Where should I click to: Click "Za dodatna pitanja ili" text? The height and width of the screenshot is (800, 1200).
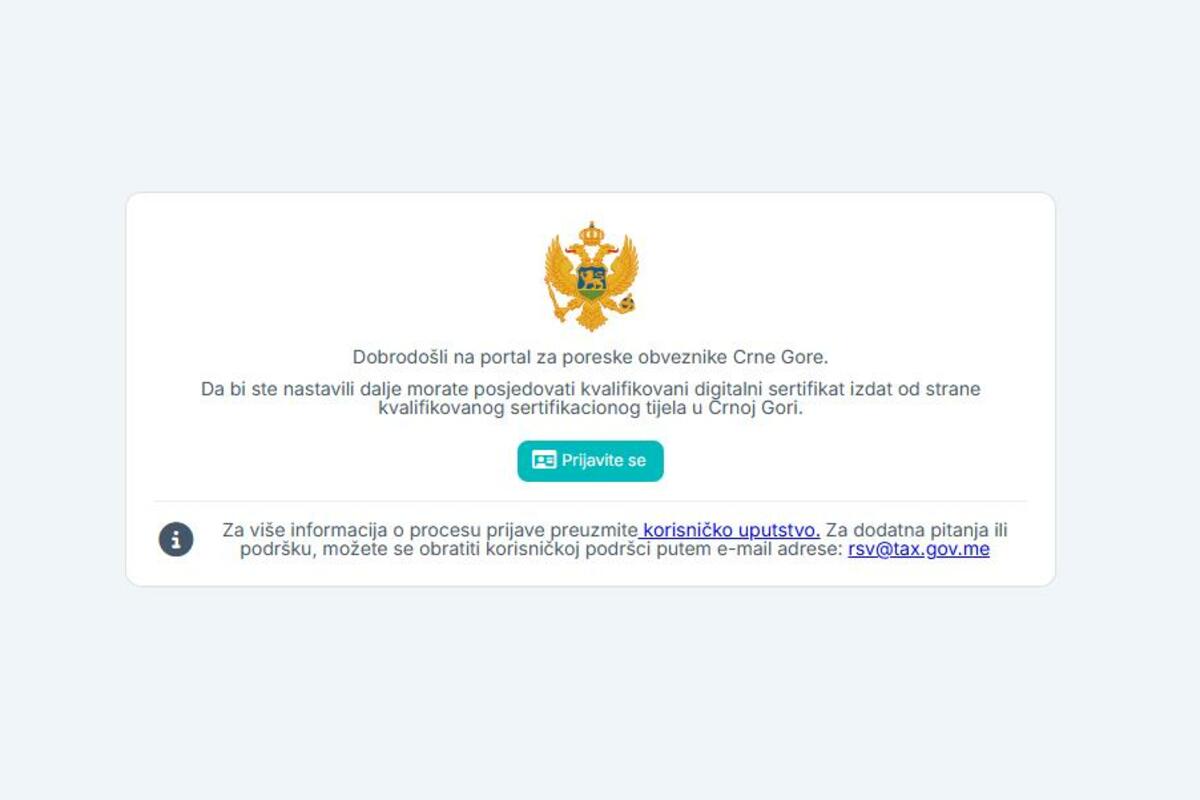pos(916,530)
